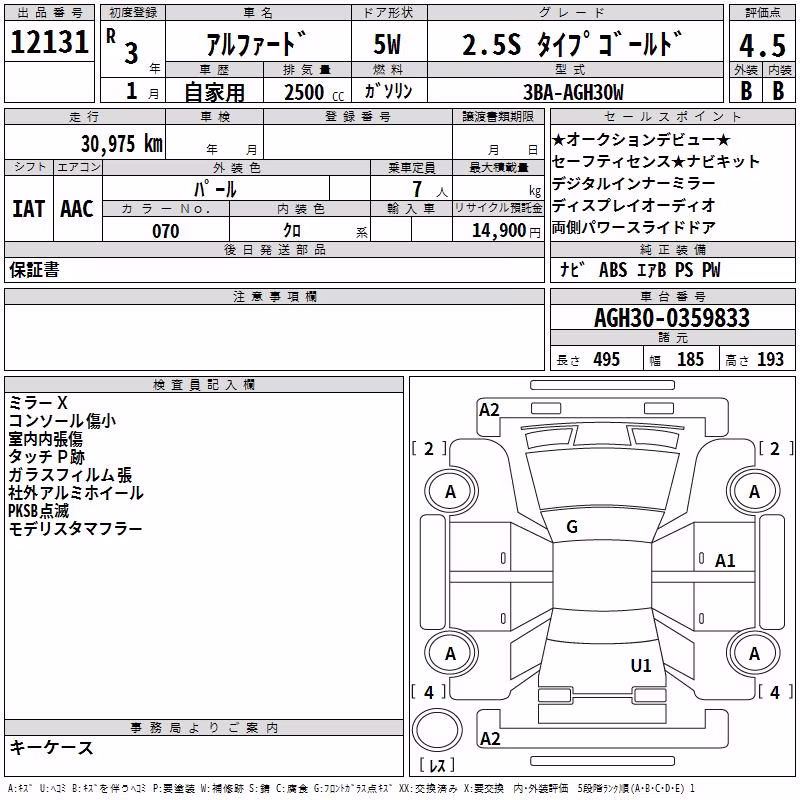Click the interior grade B under 内装

point(778,91)
